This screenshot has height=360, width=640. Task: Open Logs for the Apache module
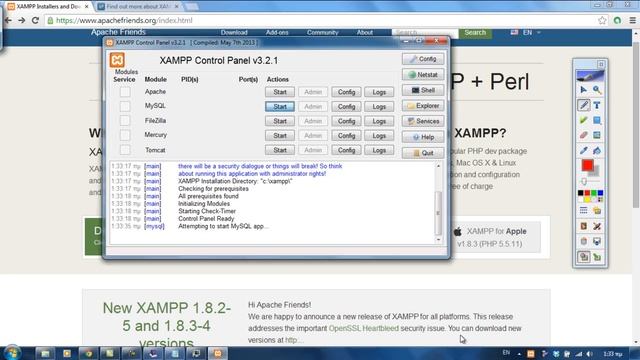(379, 92)
